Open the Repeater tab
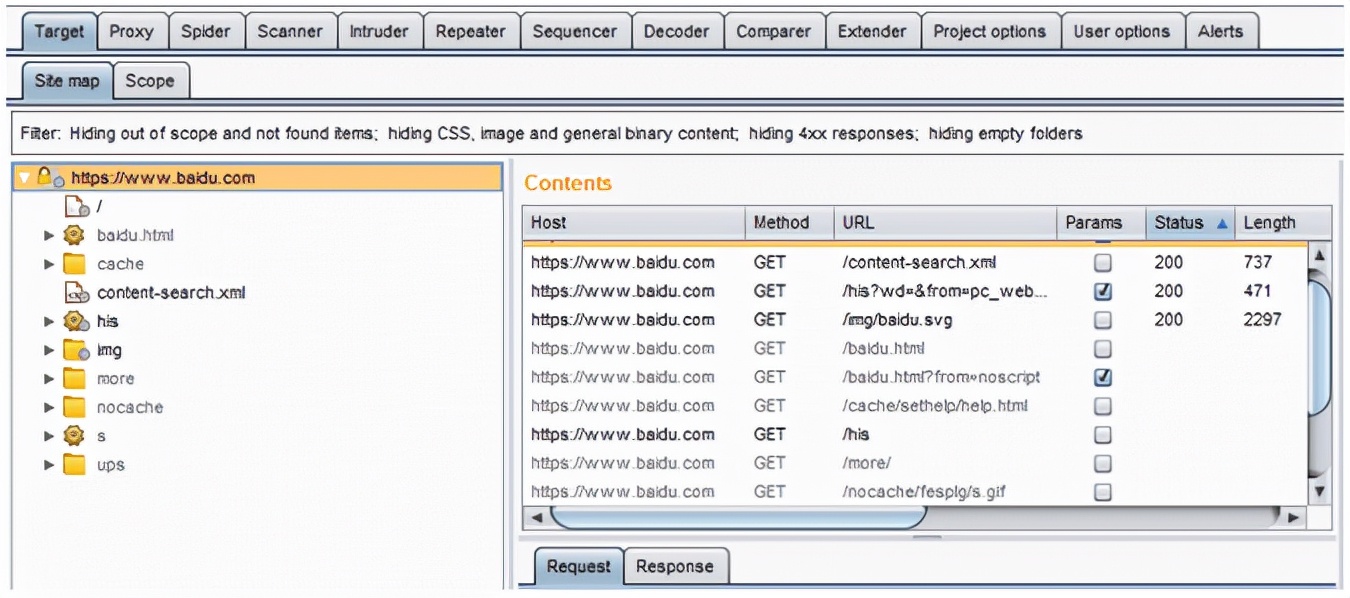1350x598 pixels. point(470,31)
